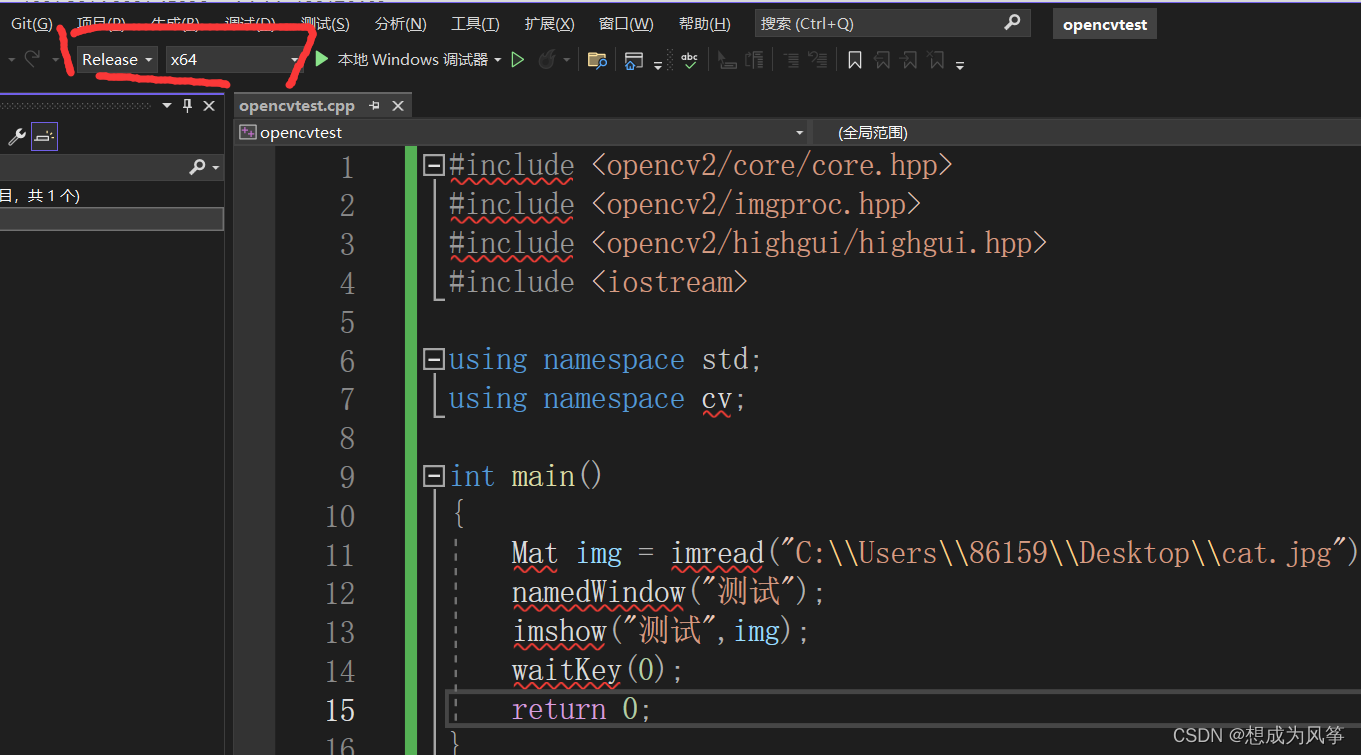Open overflow arrow after bookmark icons
The image size is (1361, 755).
tap(960, 65)
